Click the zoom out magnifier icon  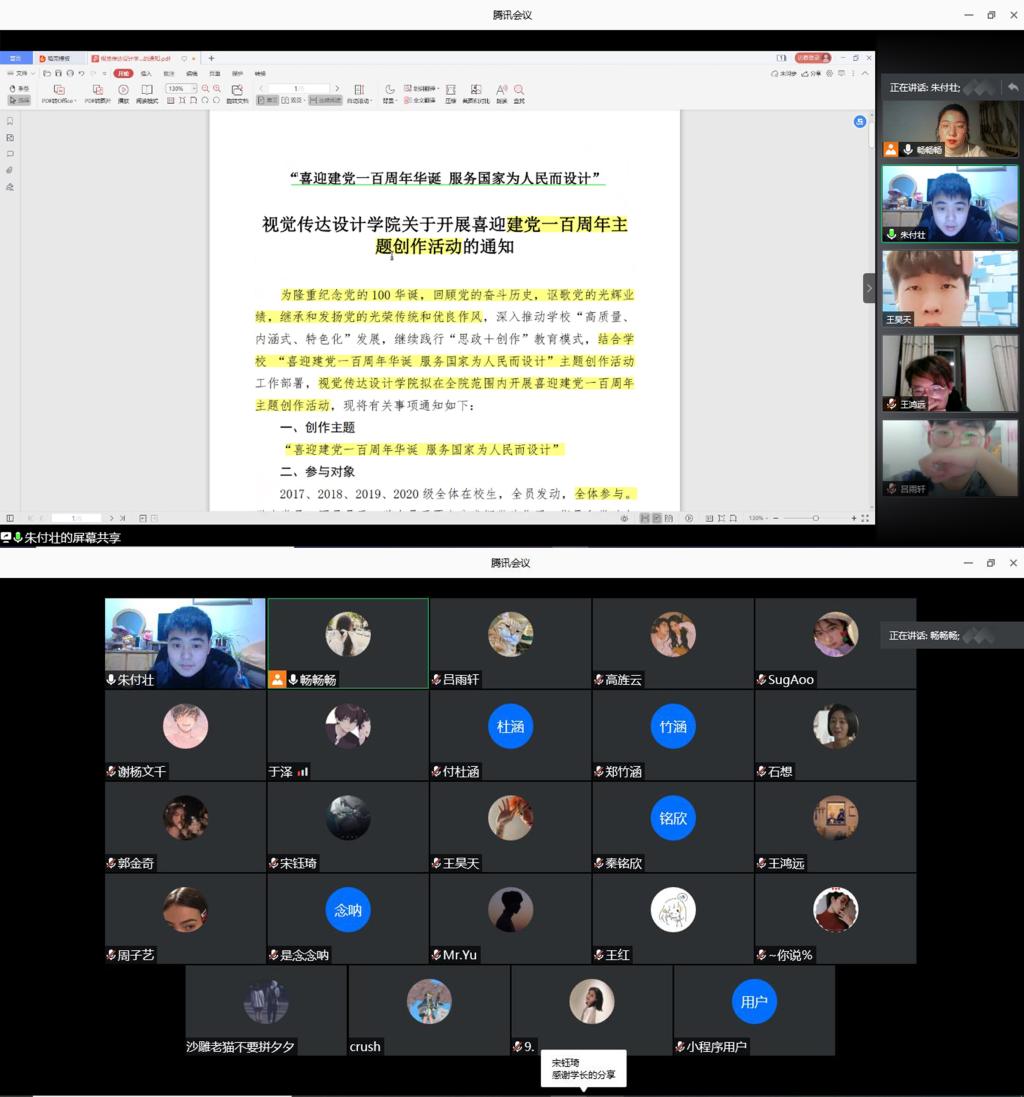[x=206, y=89]
